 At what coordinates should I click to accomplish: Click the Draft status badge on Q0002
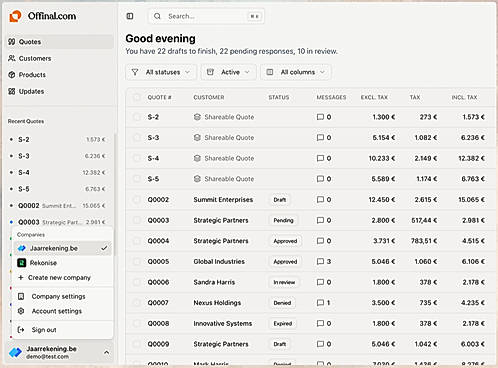tap(279, 200)
